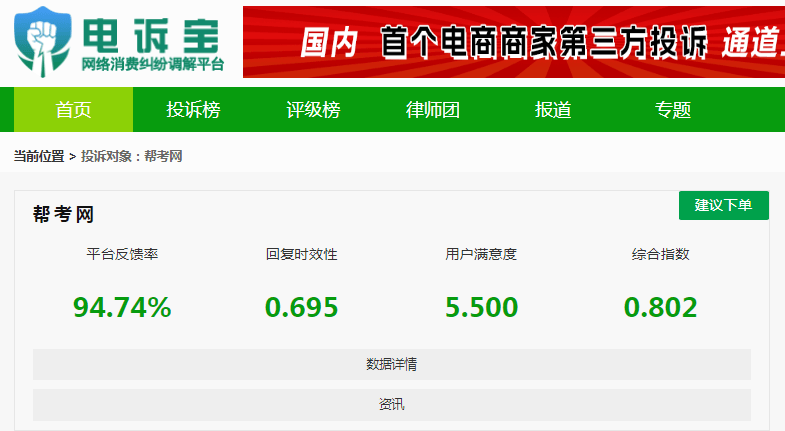The width and height of the screenshot is (785, 431).
Task: Expand the 资讯 bar
Action: click(392, 404)
